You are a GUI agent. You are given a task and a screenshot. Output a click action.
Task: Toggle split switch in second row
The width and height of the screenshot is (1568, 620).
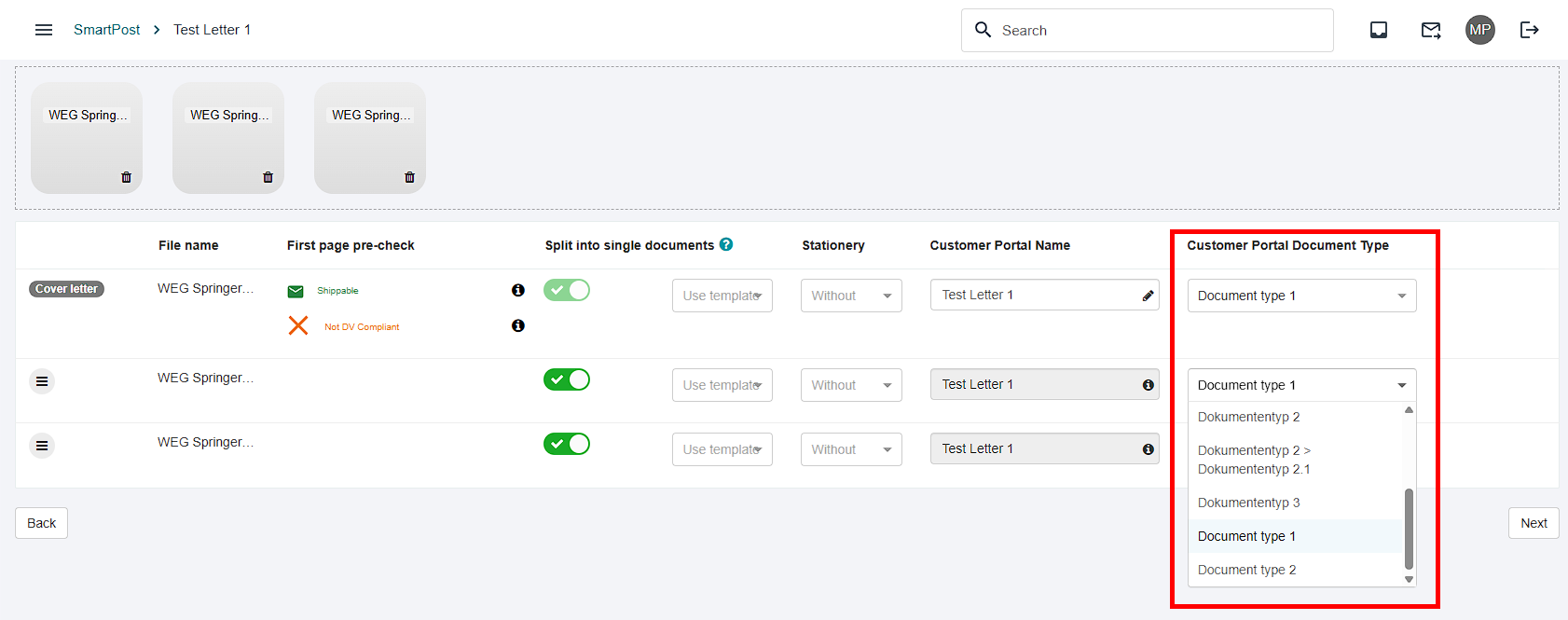tap(567, 379)
